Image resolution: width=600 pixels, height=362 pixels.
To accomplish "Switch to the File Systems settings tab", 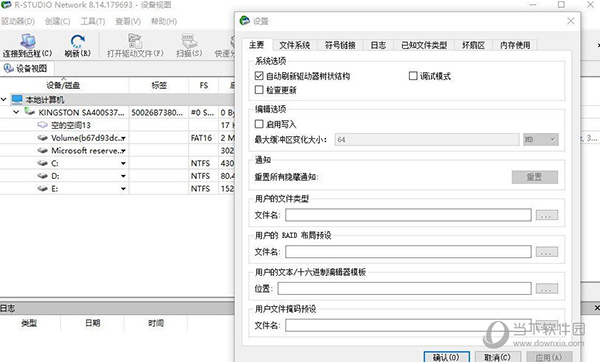I will click(294, 45).
